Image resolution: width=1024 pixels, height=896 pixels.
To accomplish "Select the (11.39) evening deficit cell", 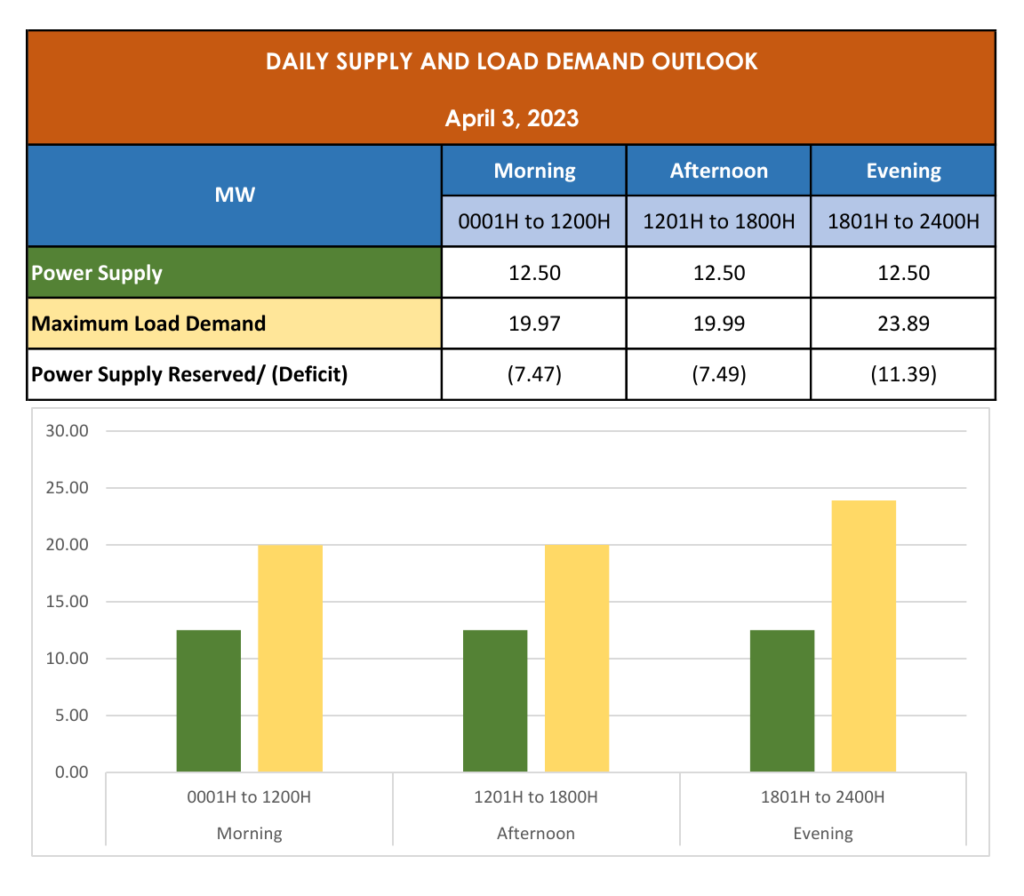I will point(903,375).
